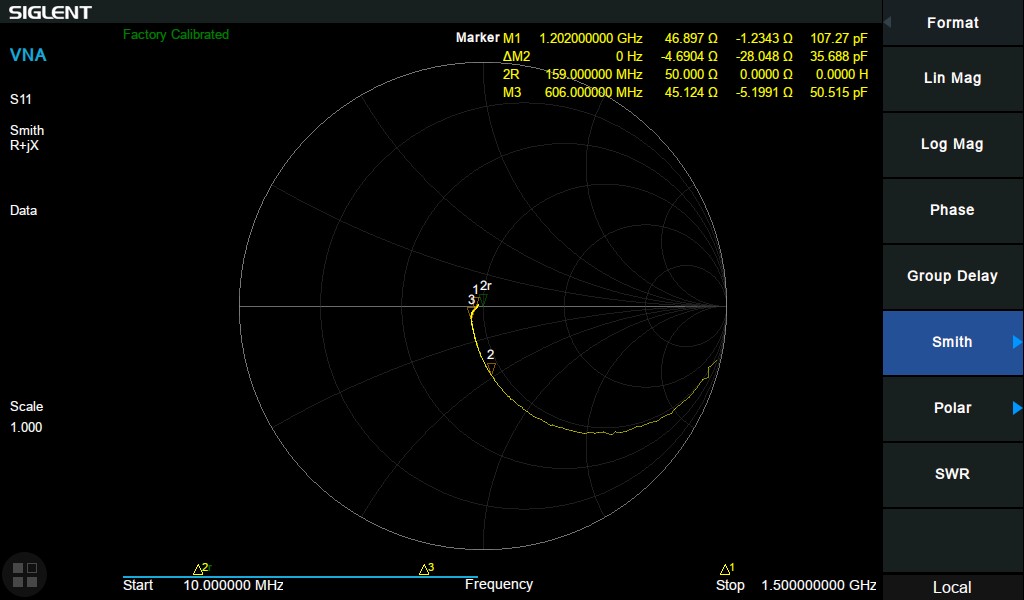Select marker 3 triangle on frequency axis
The width and height of the screenshot is (1024, 600).
point(425,569)
